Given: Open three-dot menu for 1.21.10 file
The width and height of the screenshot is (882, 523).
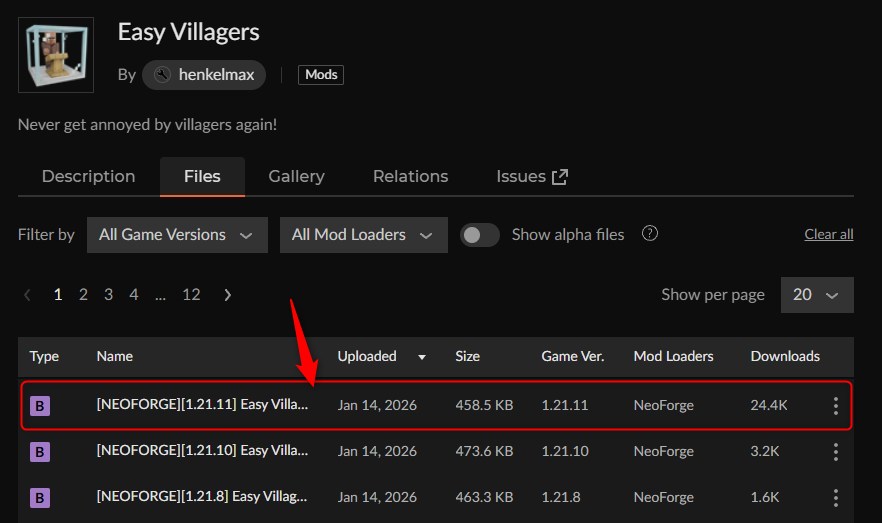Looking at the screenshot, I should pyautogui.click(x=836, y=451).
